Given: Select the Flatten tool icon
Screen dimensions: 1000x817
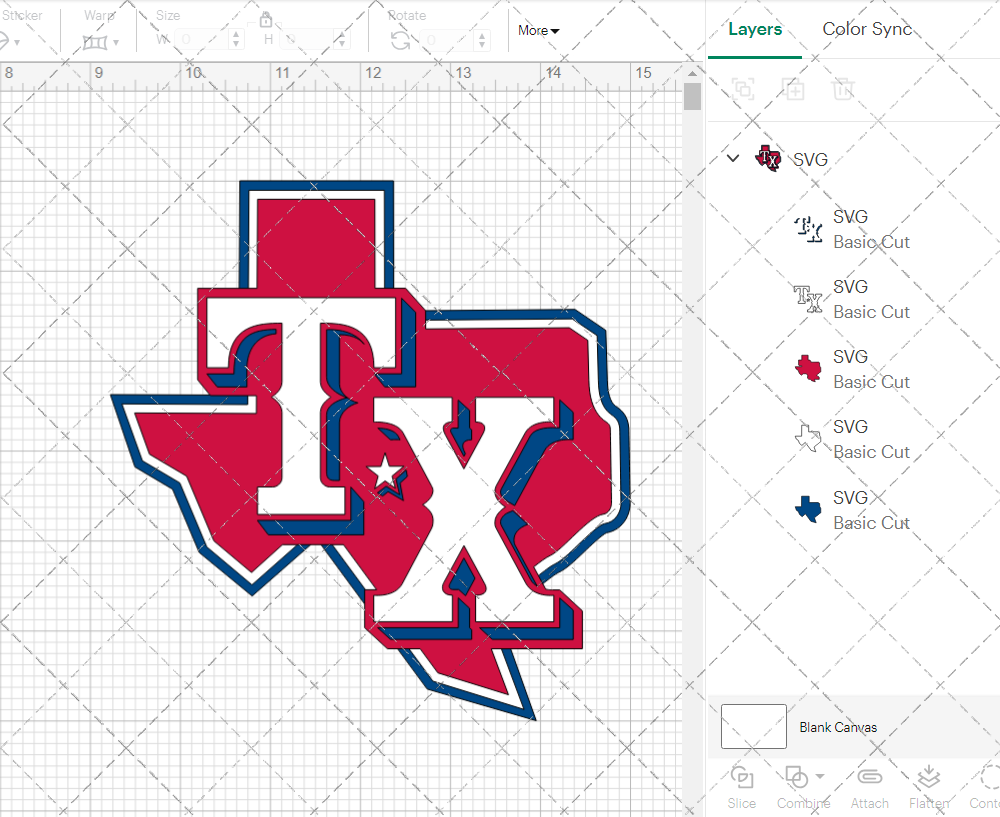Looking at the screenshot, I should tap(928, 776).
